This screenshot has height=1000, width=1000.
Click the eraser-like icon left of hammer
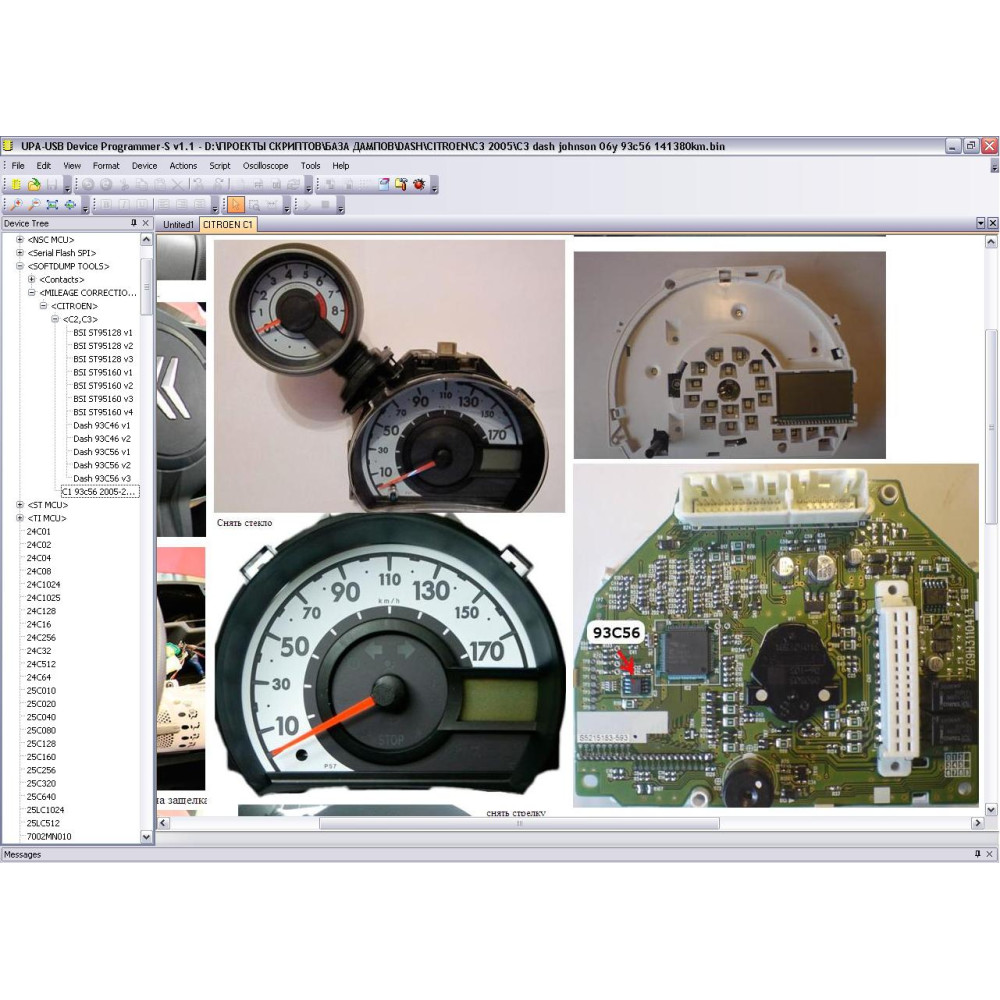pos(384,184)
